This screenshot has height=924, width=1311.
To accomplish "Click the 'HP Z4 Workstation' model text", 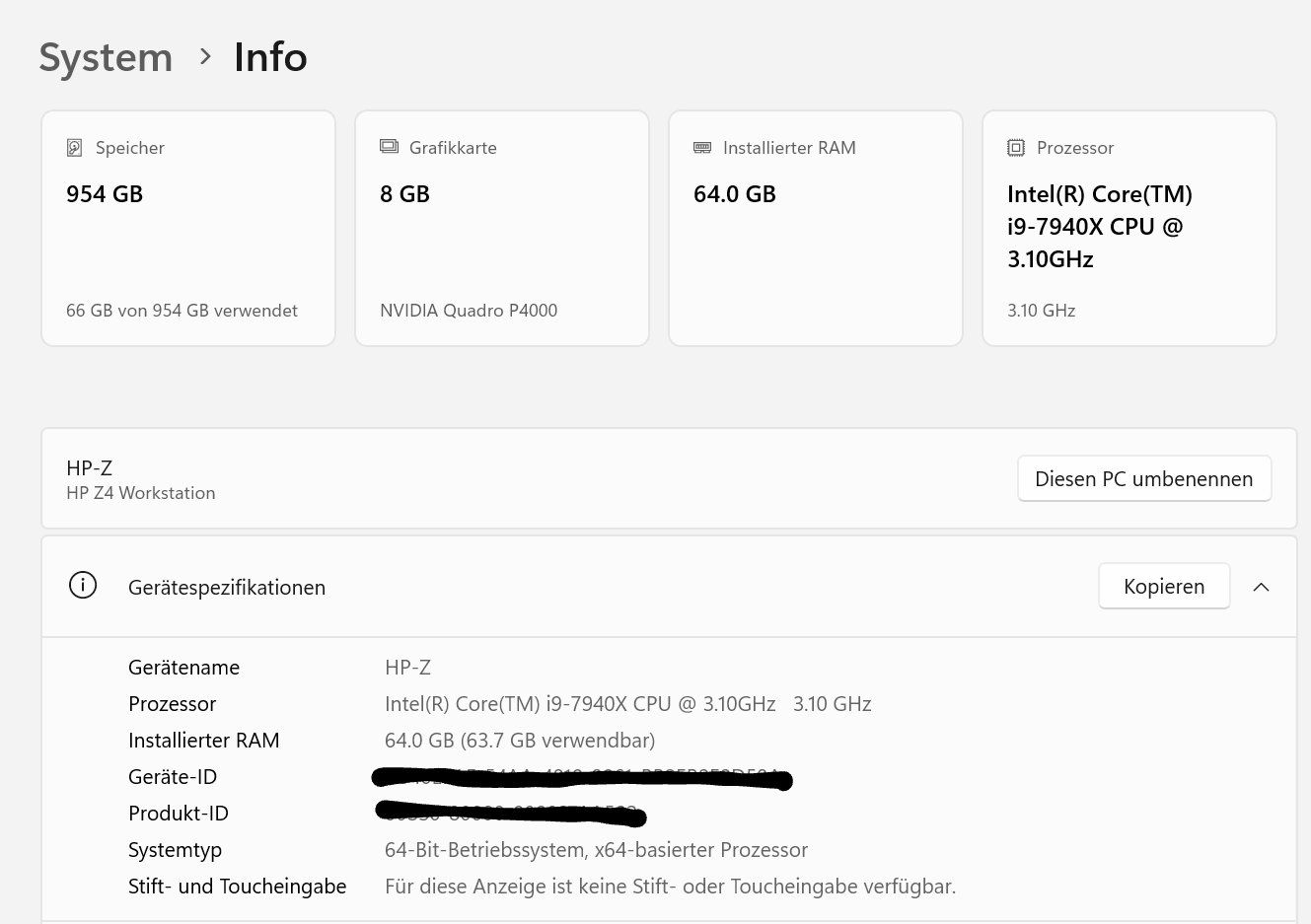I will [x=141, y=493].
